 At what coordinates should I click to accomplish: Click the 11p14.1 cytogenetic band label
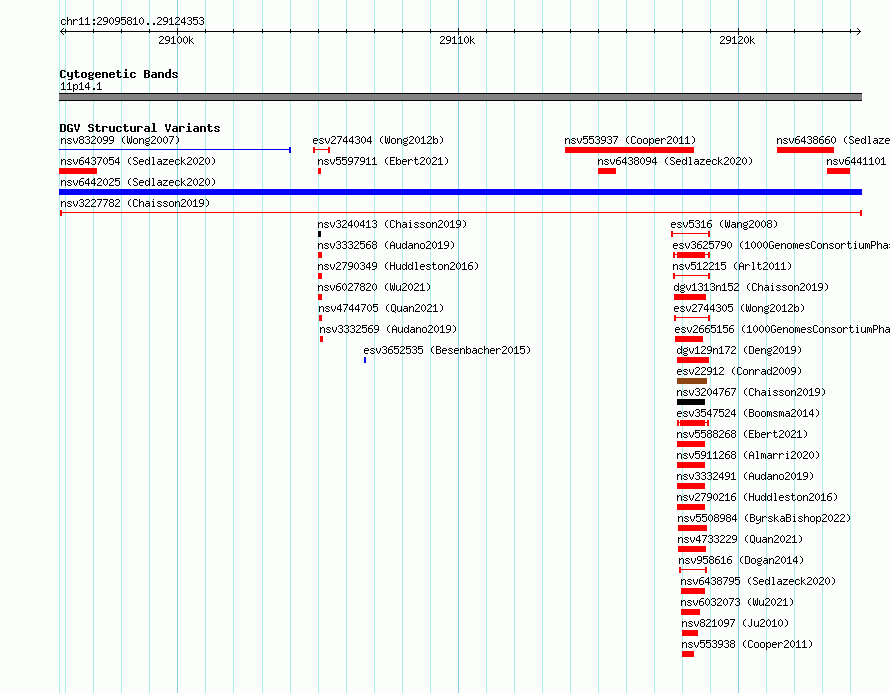tap(81, 86)
